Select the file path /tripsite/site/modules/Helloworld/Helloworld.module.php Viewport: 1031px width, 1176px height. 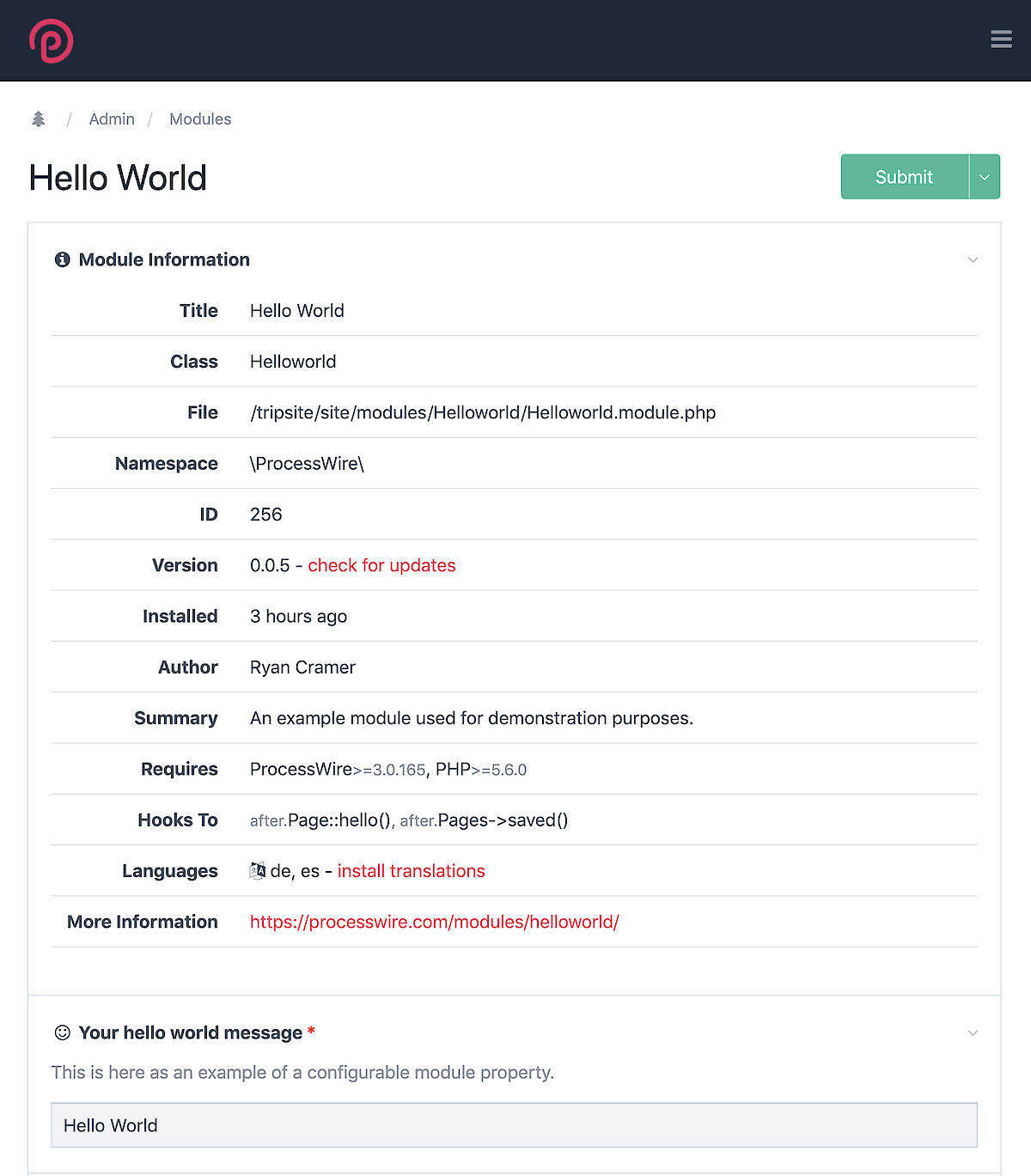tap(483, 413)
